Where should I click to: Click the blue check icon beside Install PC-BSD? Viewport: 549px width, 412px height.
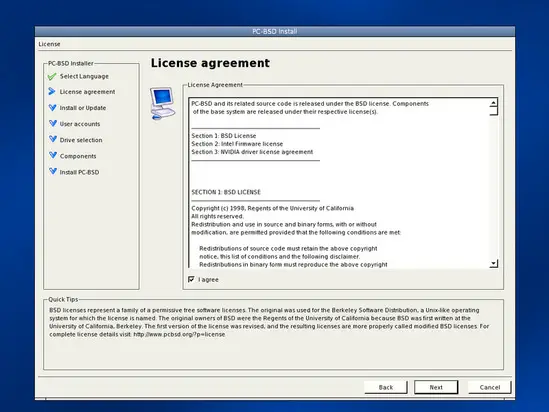click(53, 172)
